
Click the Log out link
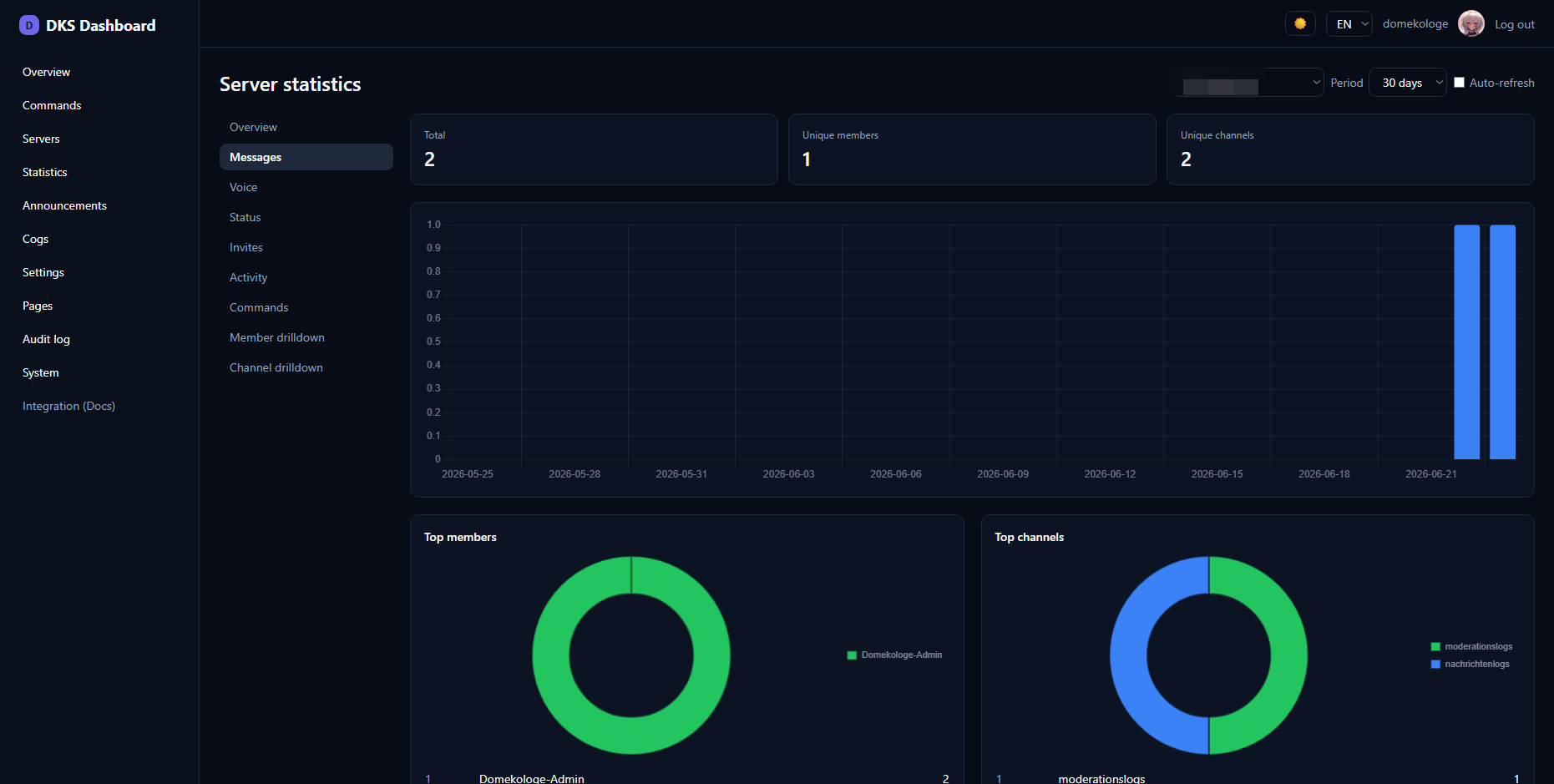1514,24
